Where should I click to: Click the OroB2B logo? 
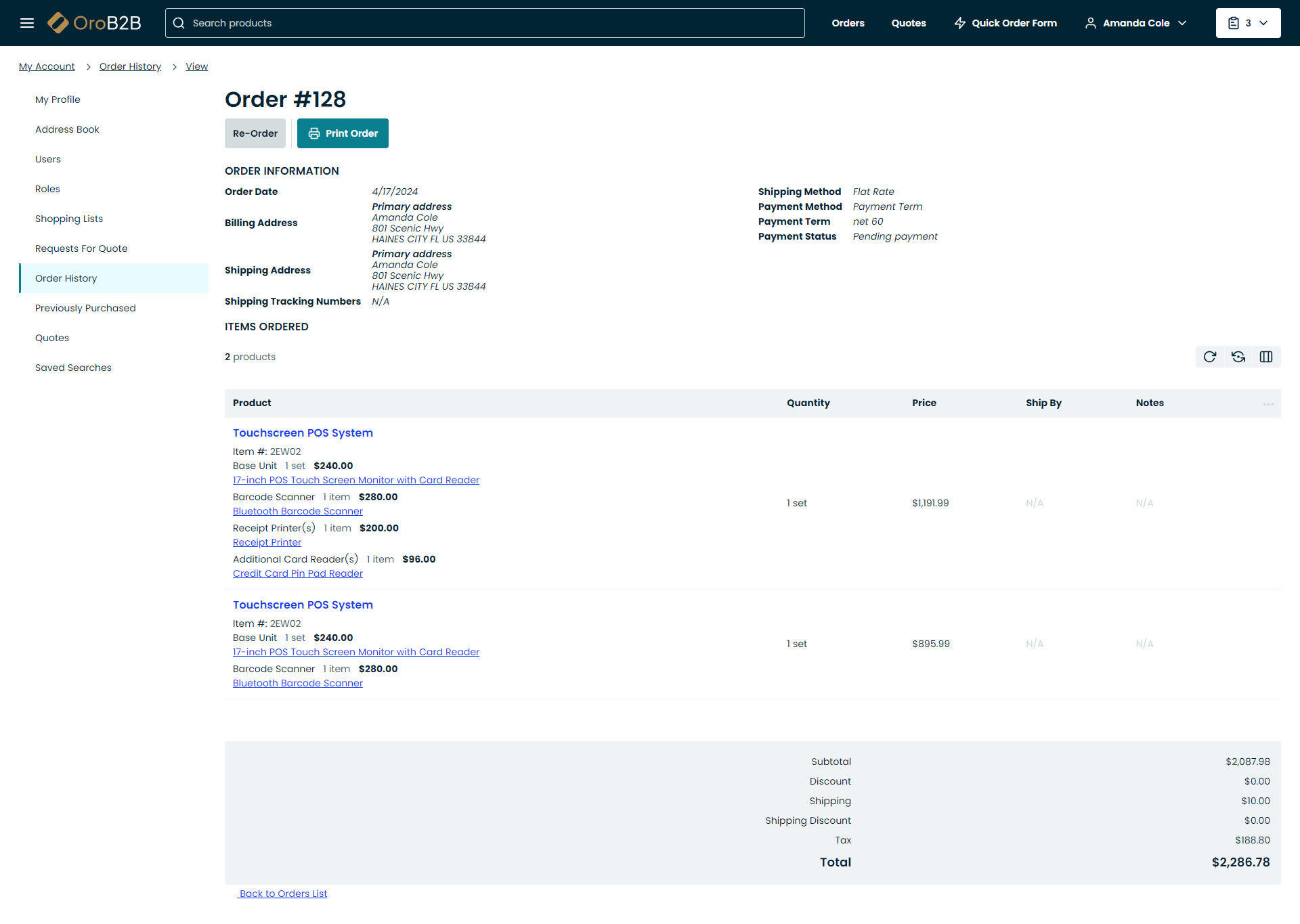click(95, 23)
